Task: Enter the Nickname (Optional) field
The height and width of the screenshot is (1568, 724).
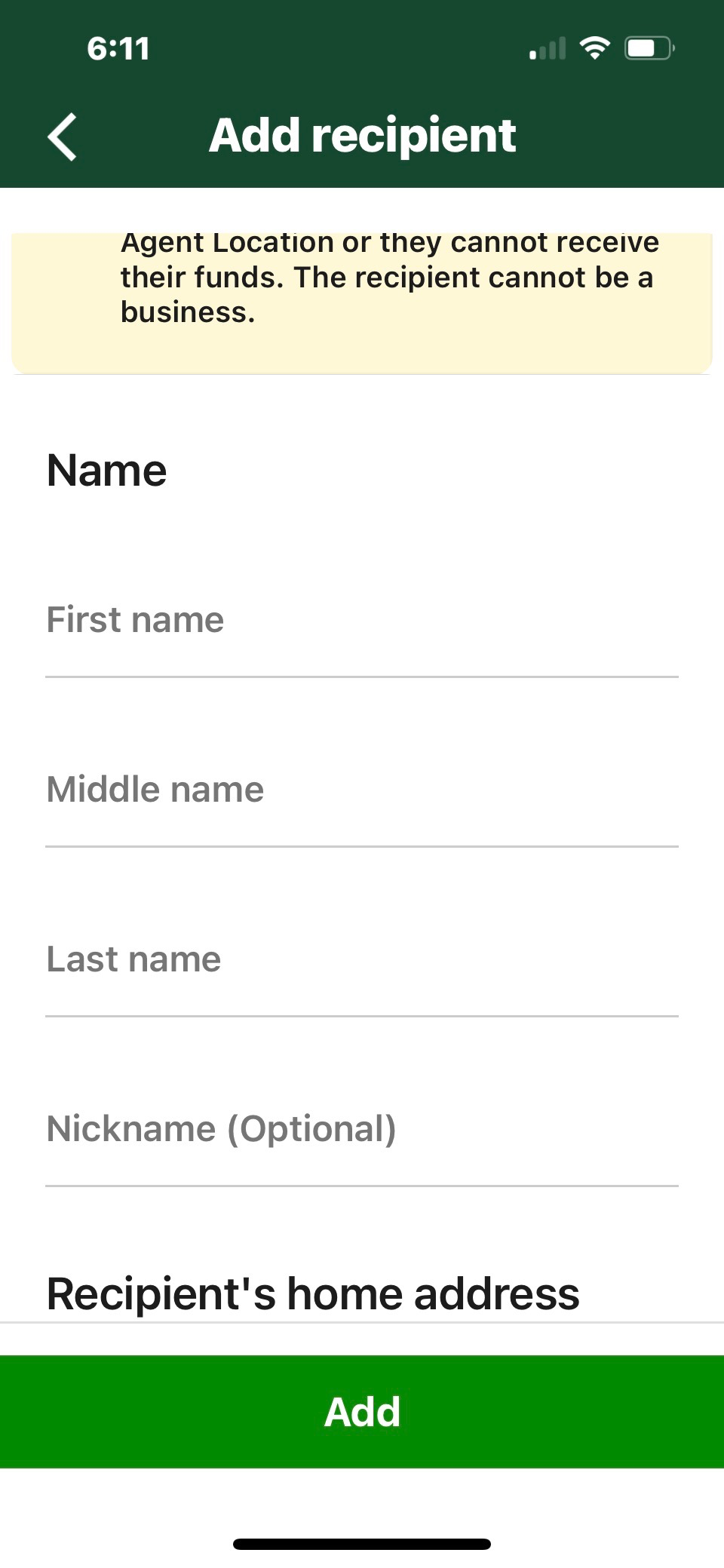Action: point(362,1130)
